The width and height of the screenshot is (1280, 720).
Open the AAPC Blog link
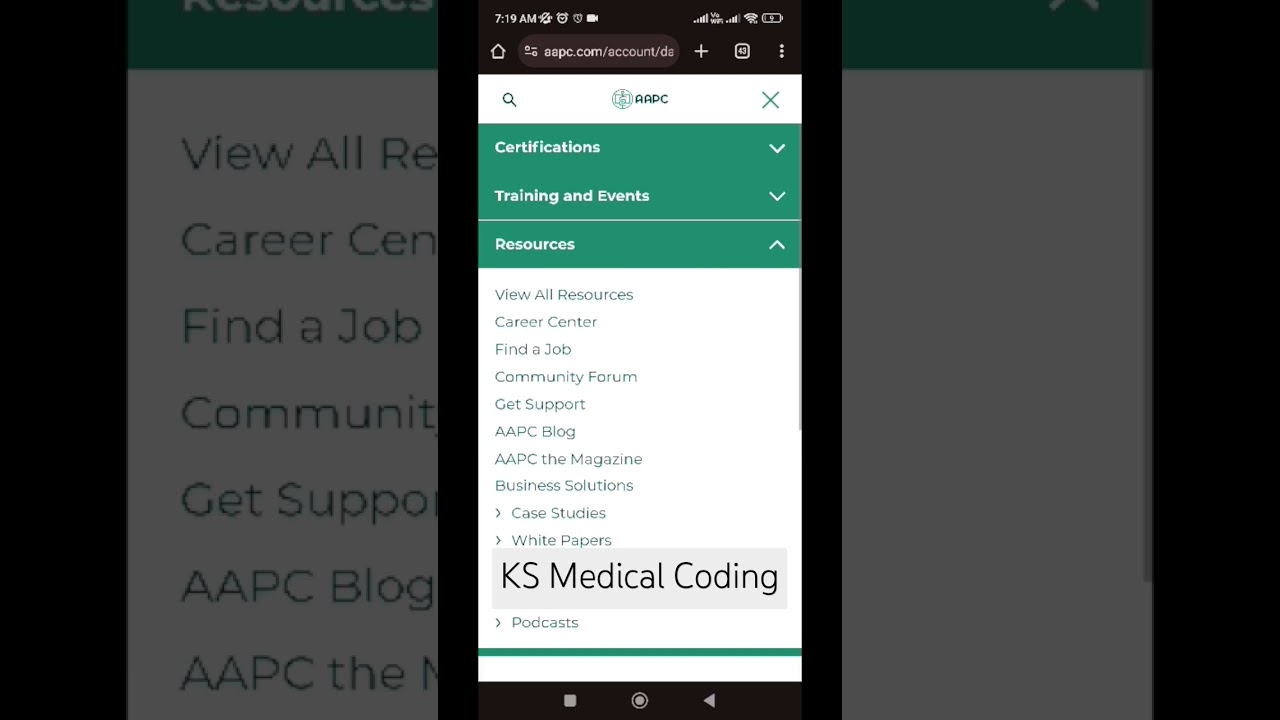(535, 431)
